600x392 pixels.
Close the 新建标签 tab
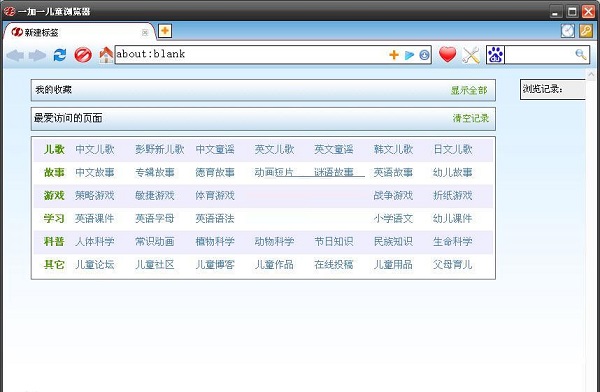point(145,33)
